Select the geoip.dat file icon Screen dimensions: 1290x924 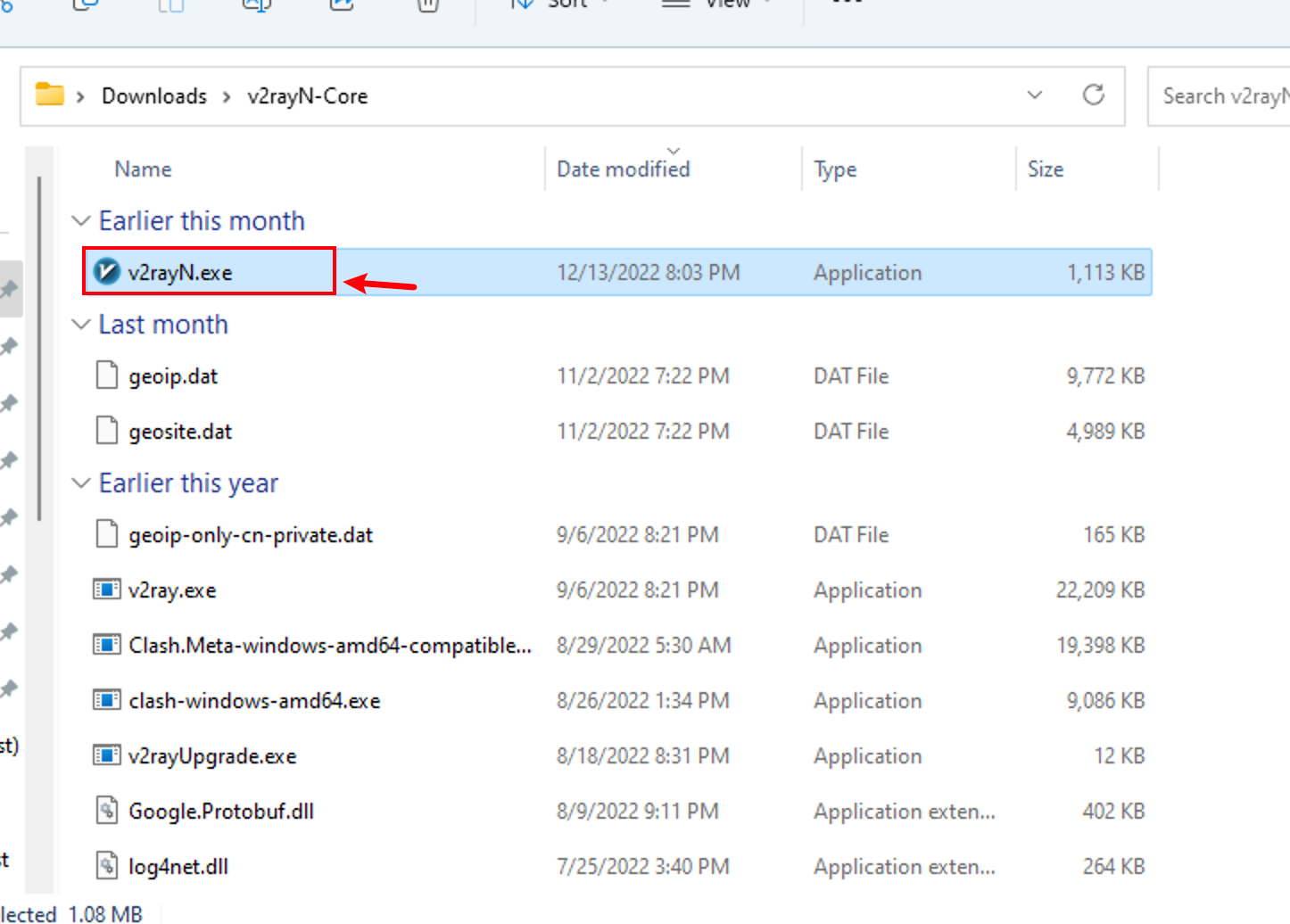(107, 375)
